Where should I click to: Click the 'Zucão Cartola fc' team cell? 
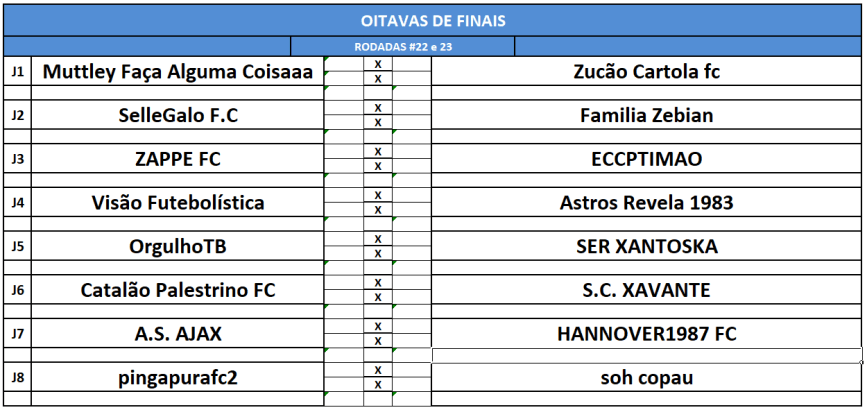coord(646,72)
